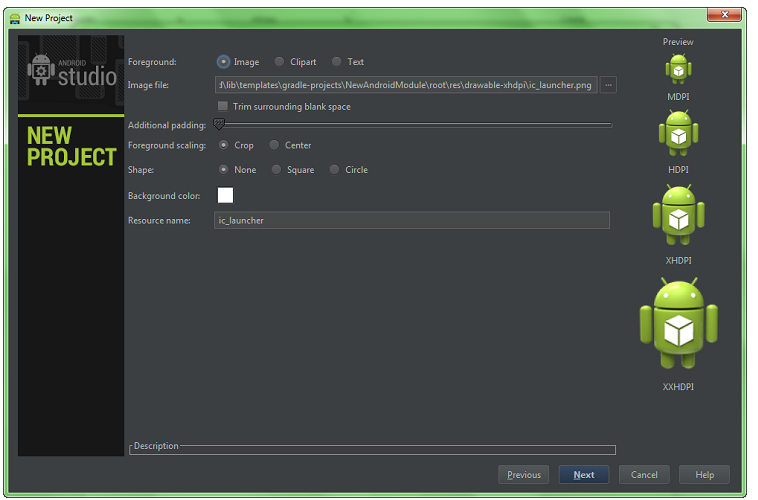The image size is (758, 500).
Task: Click the Image file path field
Action: pyautogui.click(x=406, y=85)
